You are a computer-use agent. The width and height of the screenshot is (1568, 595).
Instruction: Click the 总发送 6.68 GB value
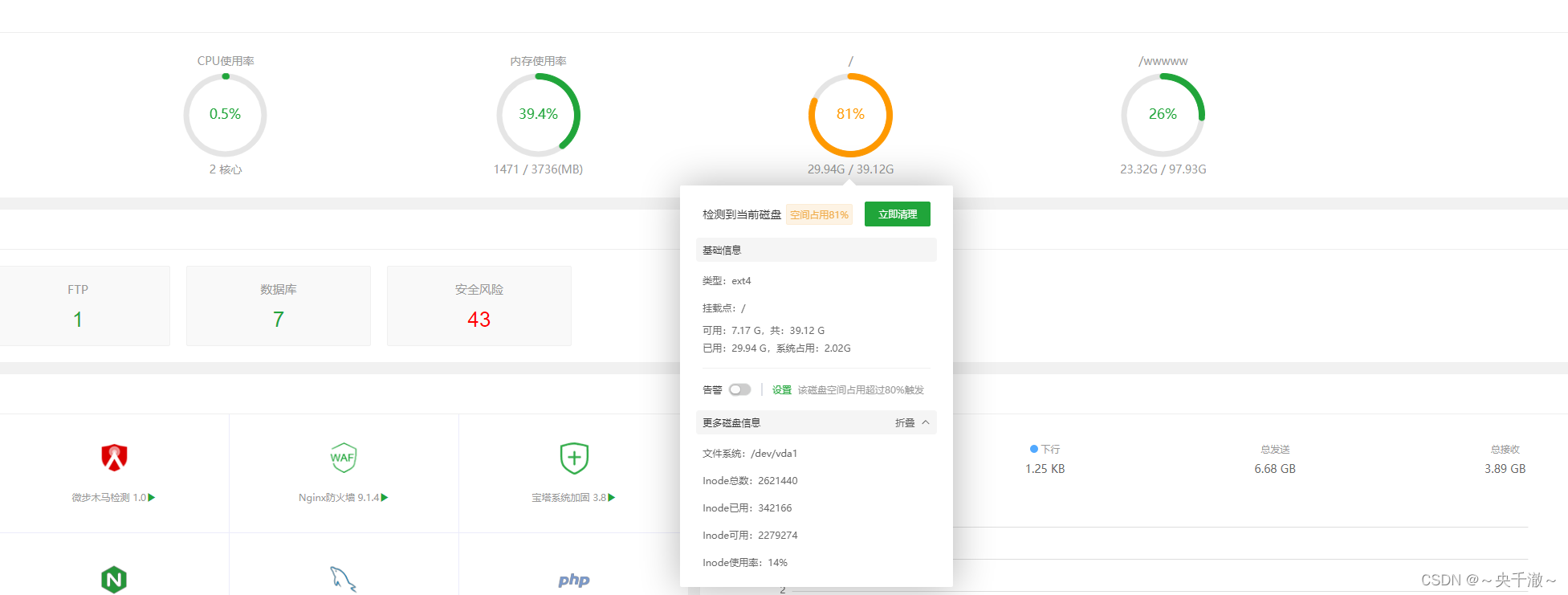(x=1275, y=469)
